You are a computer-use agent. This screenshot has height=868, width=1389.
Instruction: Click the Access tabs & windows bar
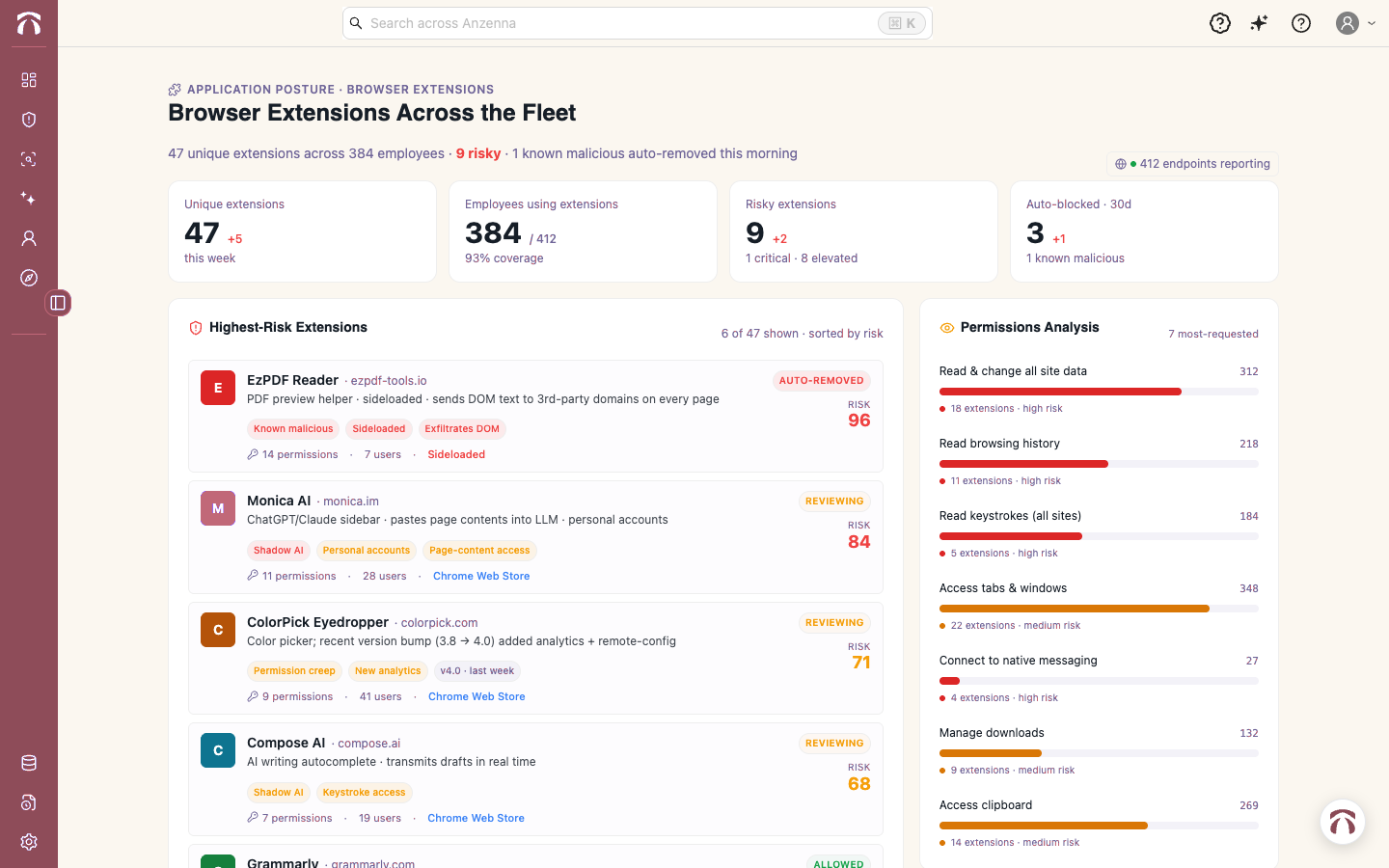pyautogui.click(x=1099, y=609)
